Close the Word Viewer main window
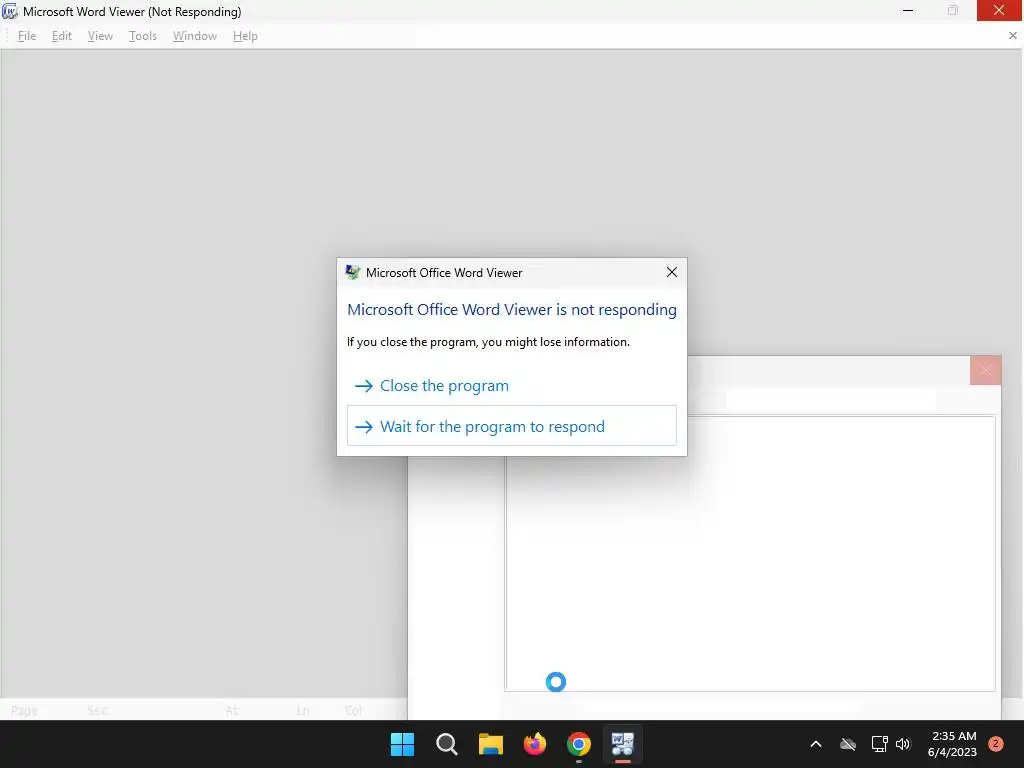1024x768 pixels. [x=999, y=11]
